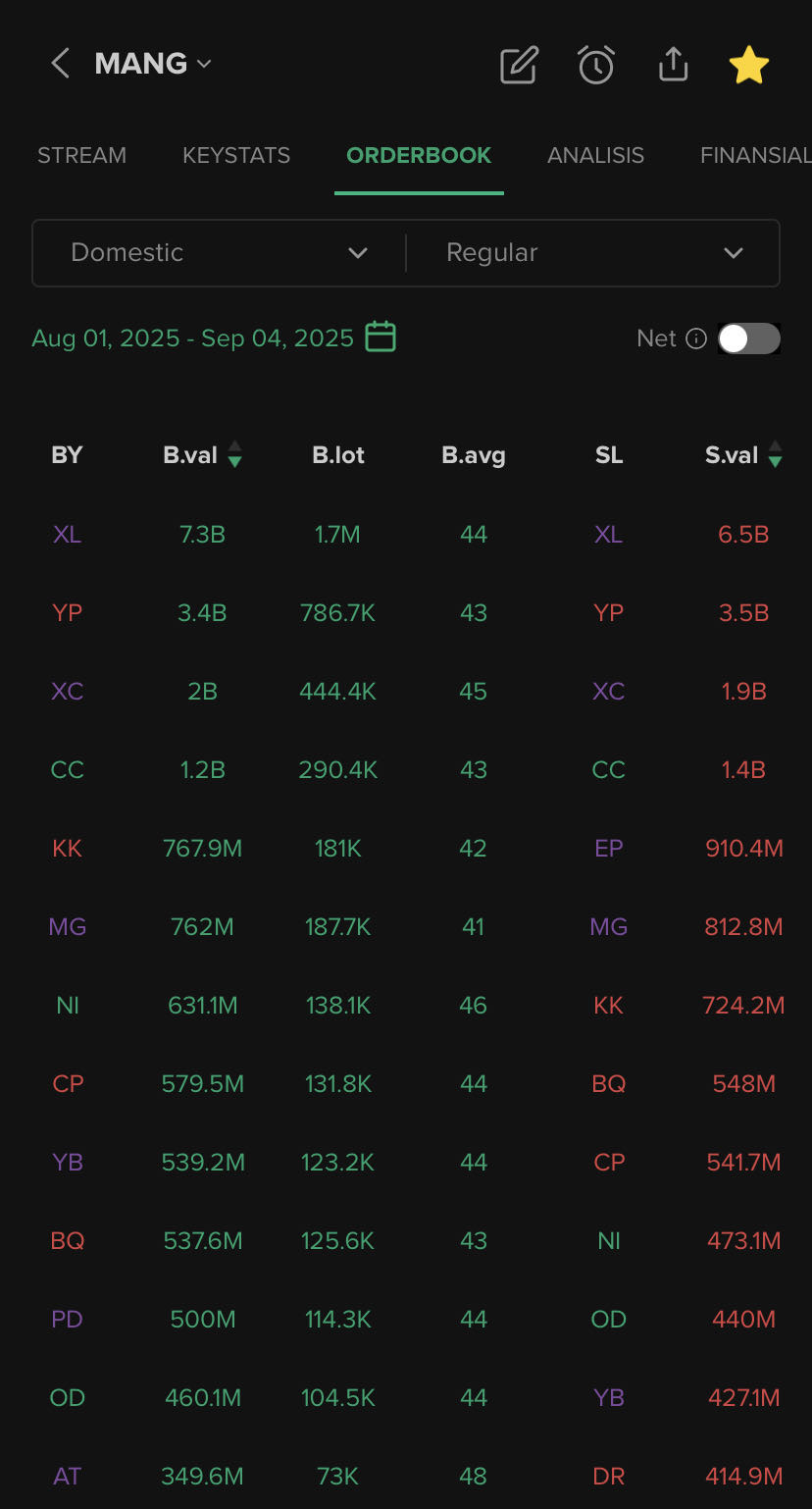This screenshot has width=812, height=1509.
Task: Tap the back arrow icon
Action: pos(61,64)
